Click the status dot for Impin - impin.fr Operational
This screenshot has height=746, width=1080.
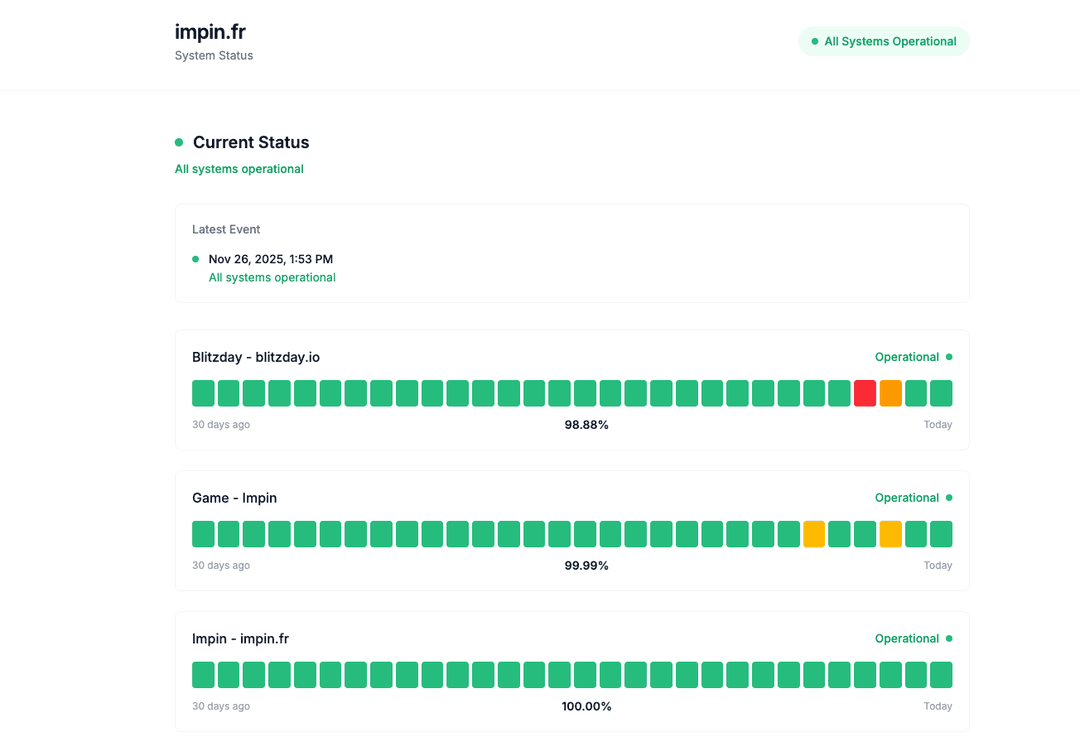point(949,639)
